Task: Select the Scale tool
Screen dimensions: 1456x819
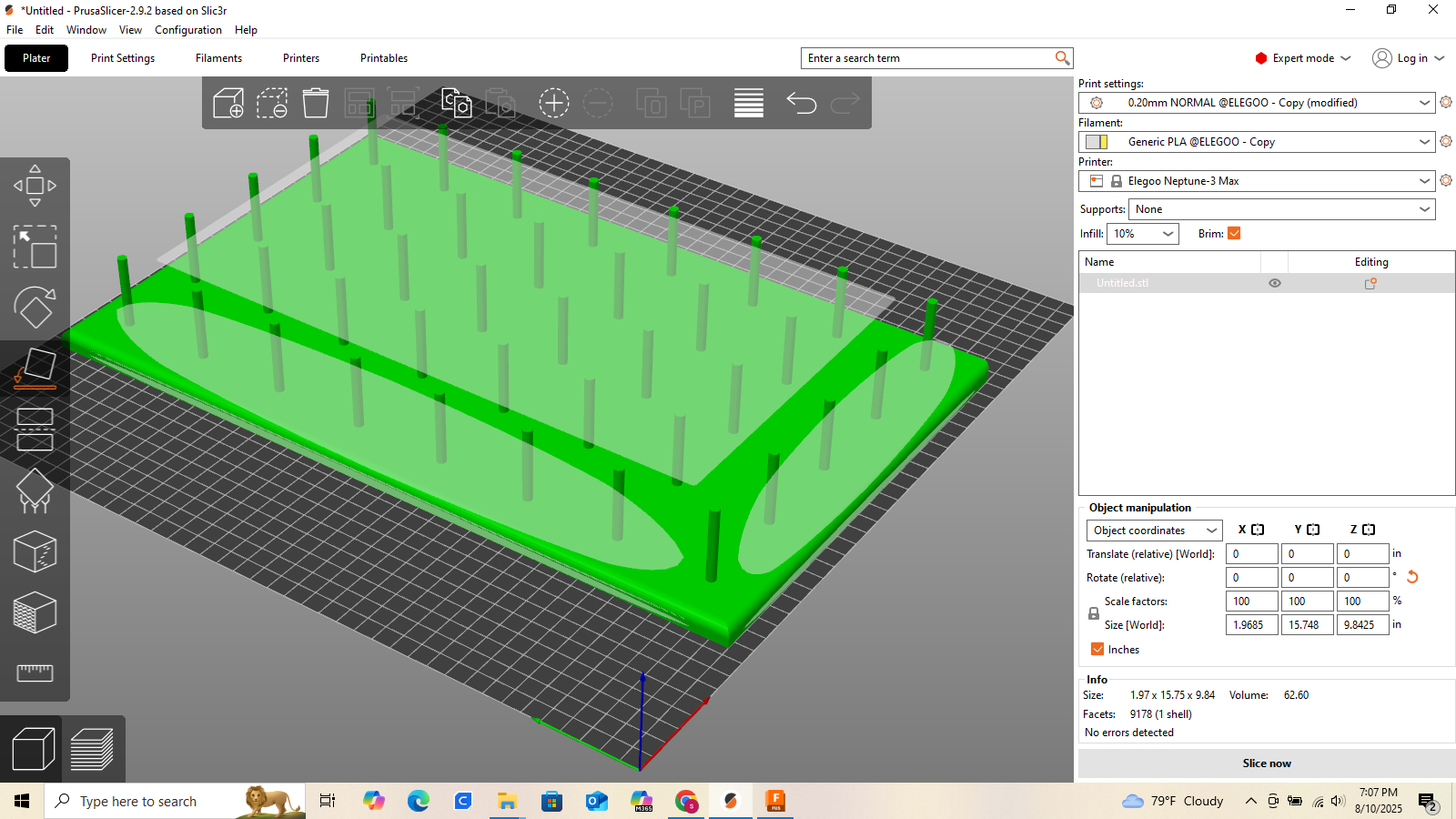Action: [x=35, y=247]
